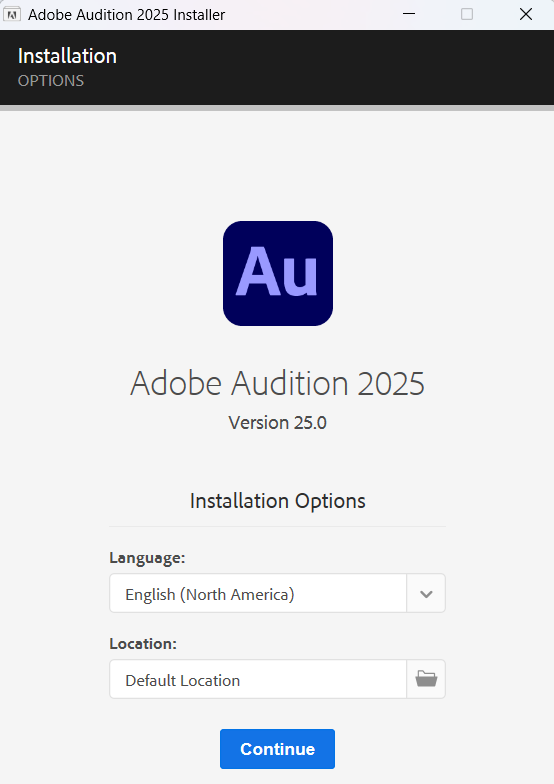The height and width of the screenshot is (784, 554).
Task: Click the disabled maximize window button
Action: point(466,14)
